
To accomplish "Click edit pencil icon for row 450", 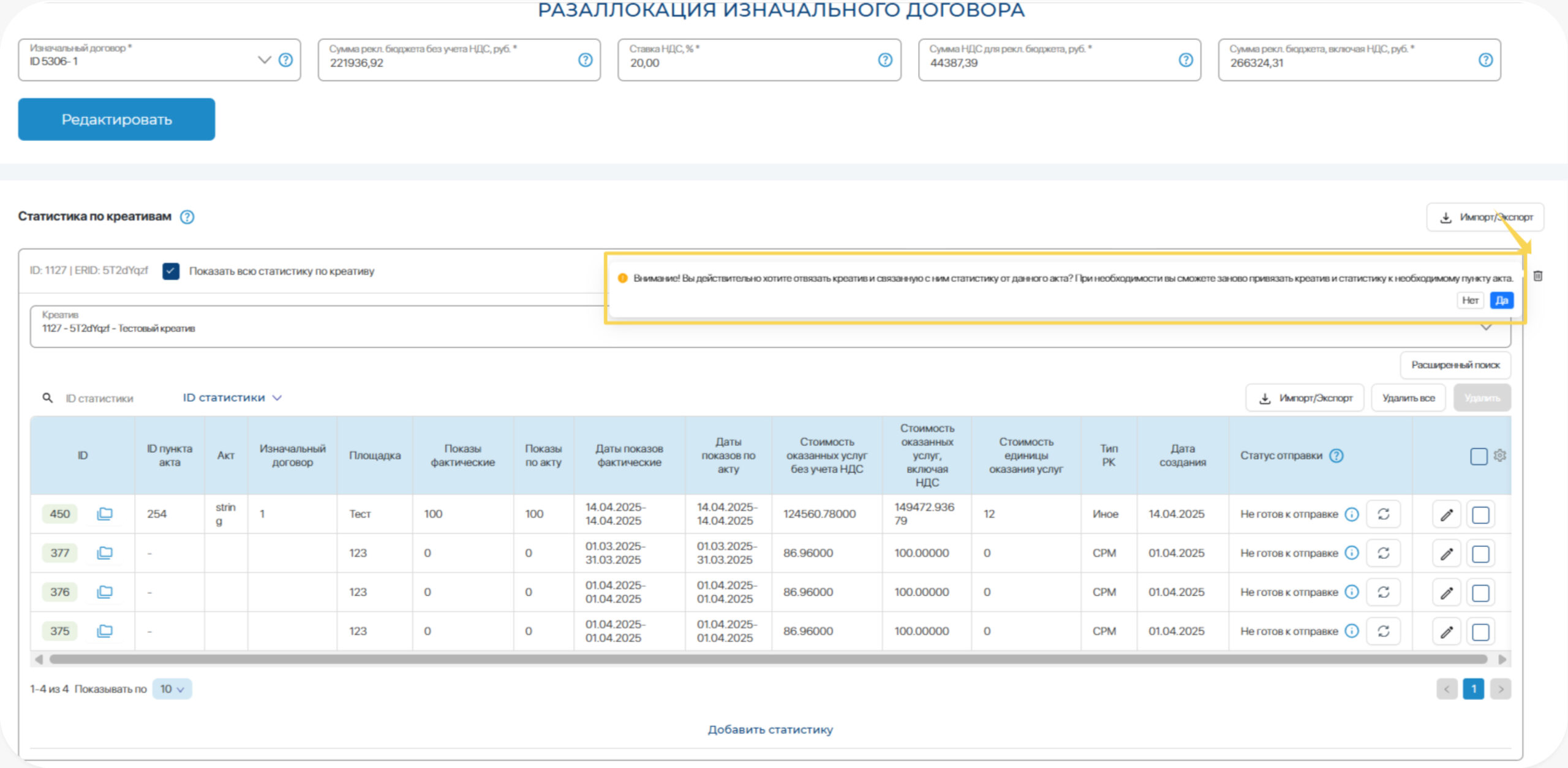I will [1446, 514].
